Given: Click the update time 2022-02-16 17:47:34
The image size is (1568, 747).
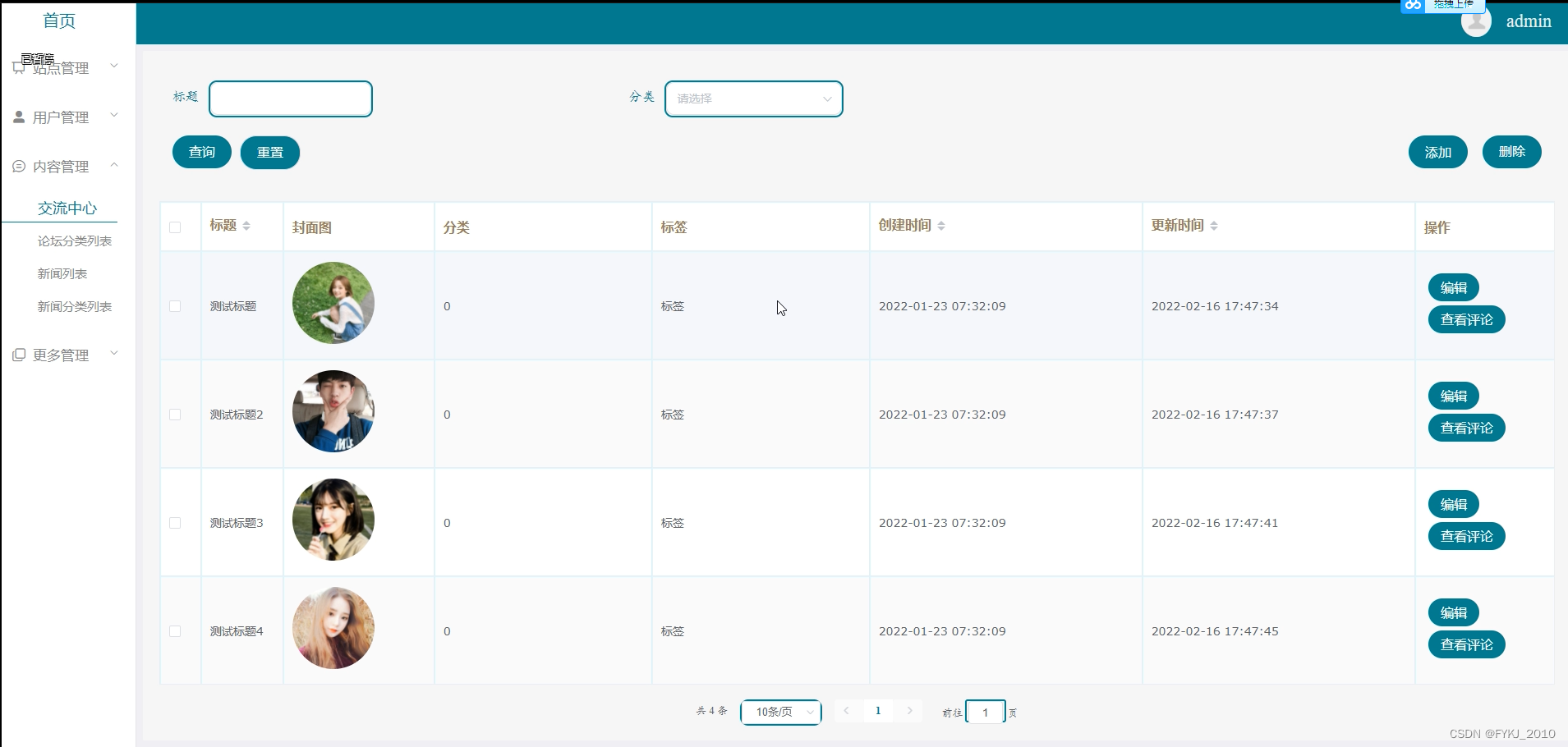Looking at the screenshot, I should (x=1215, y=306).
